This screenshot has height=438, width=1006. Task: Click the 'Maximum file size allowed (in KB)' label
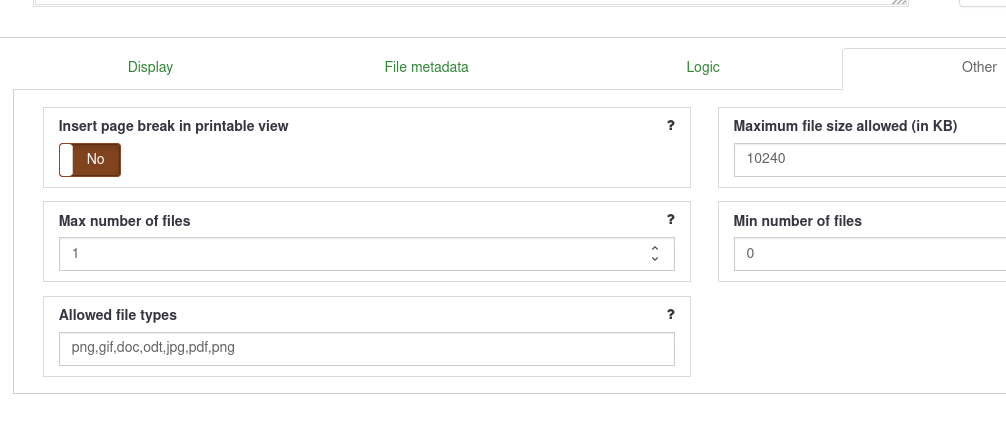845,126
